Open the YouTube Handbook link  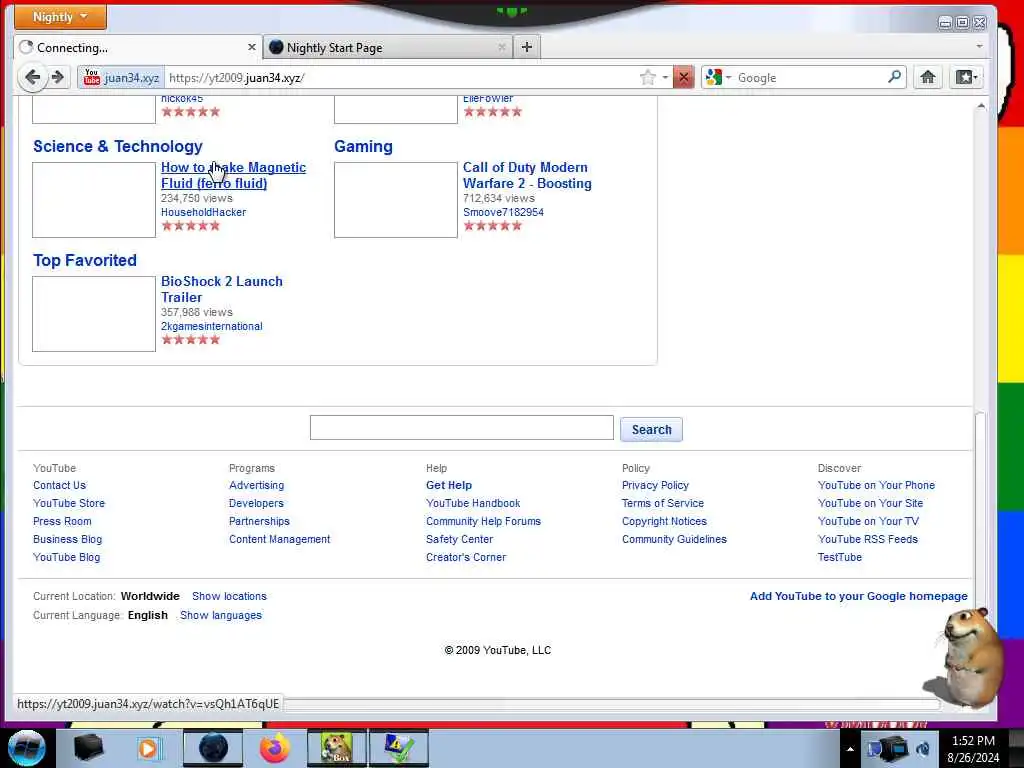click(473, 503)
